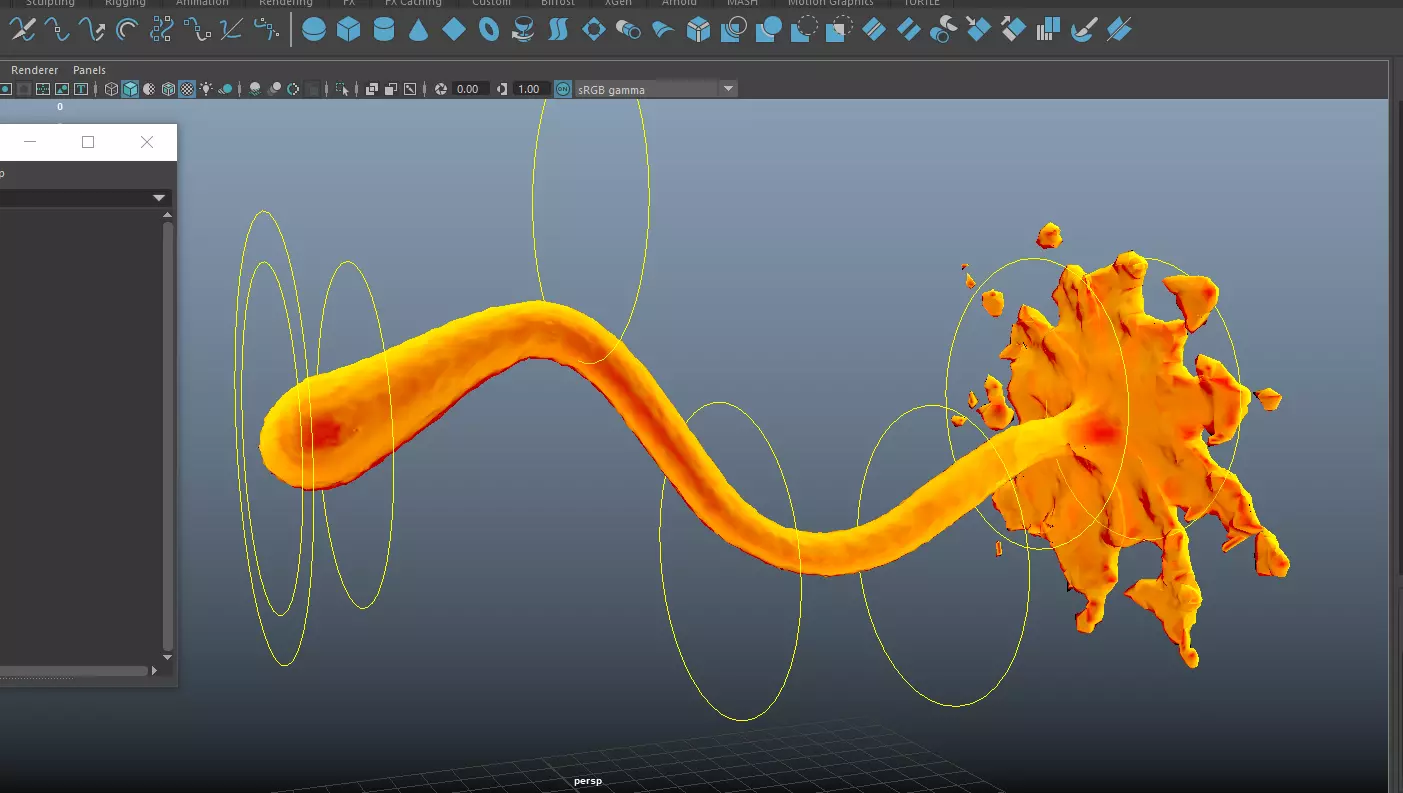Click the Project Curve on Surface icon
The width and height of the screenshot is (1403, 793).
tap(734, 30)
